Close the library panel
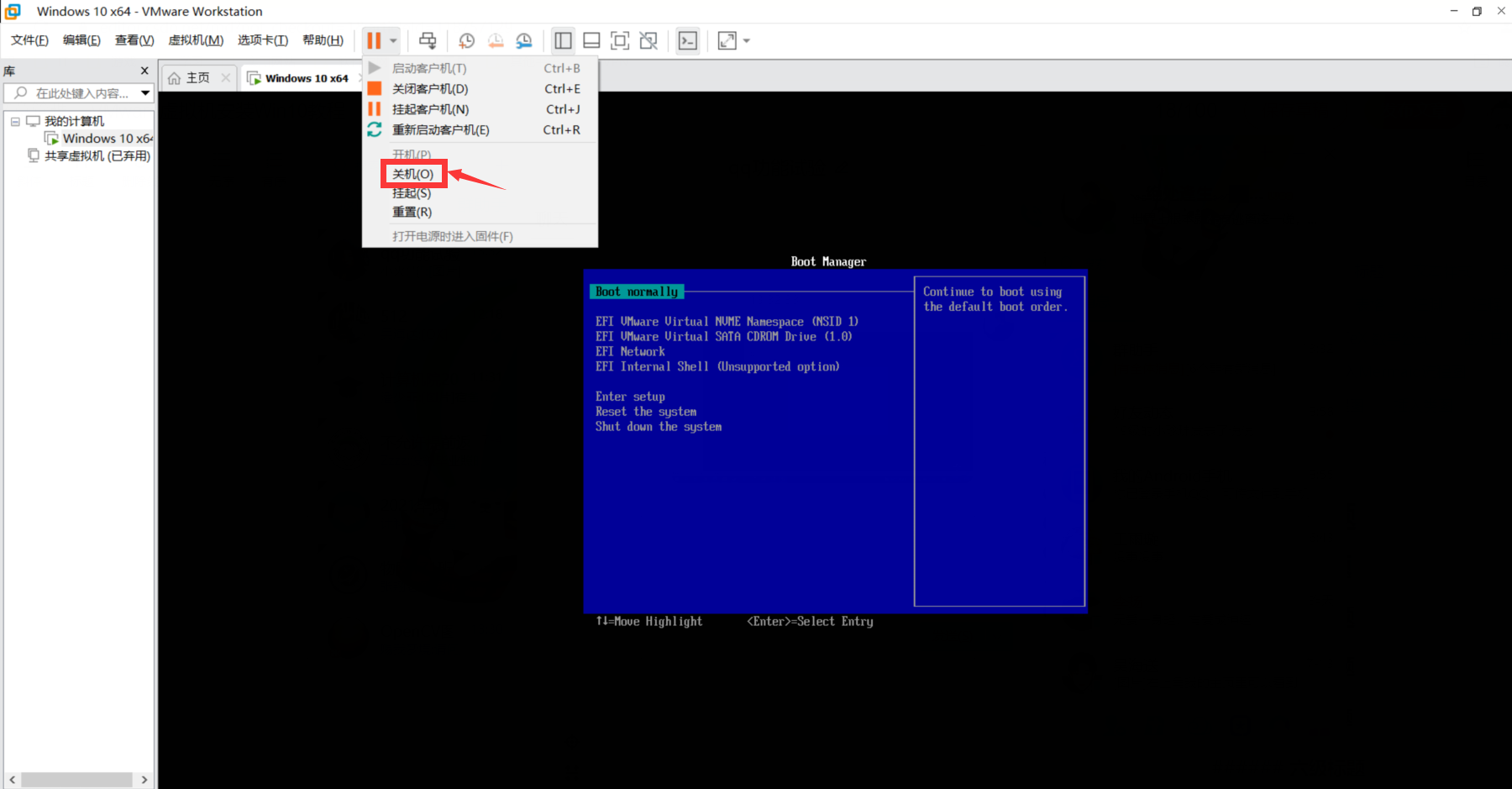Image resolution: width=1512 pixels, height=789 pixels. [x=144, y=71]
